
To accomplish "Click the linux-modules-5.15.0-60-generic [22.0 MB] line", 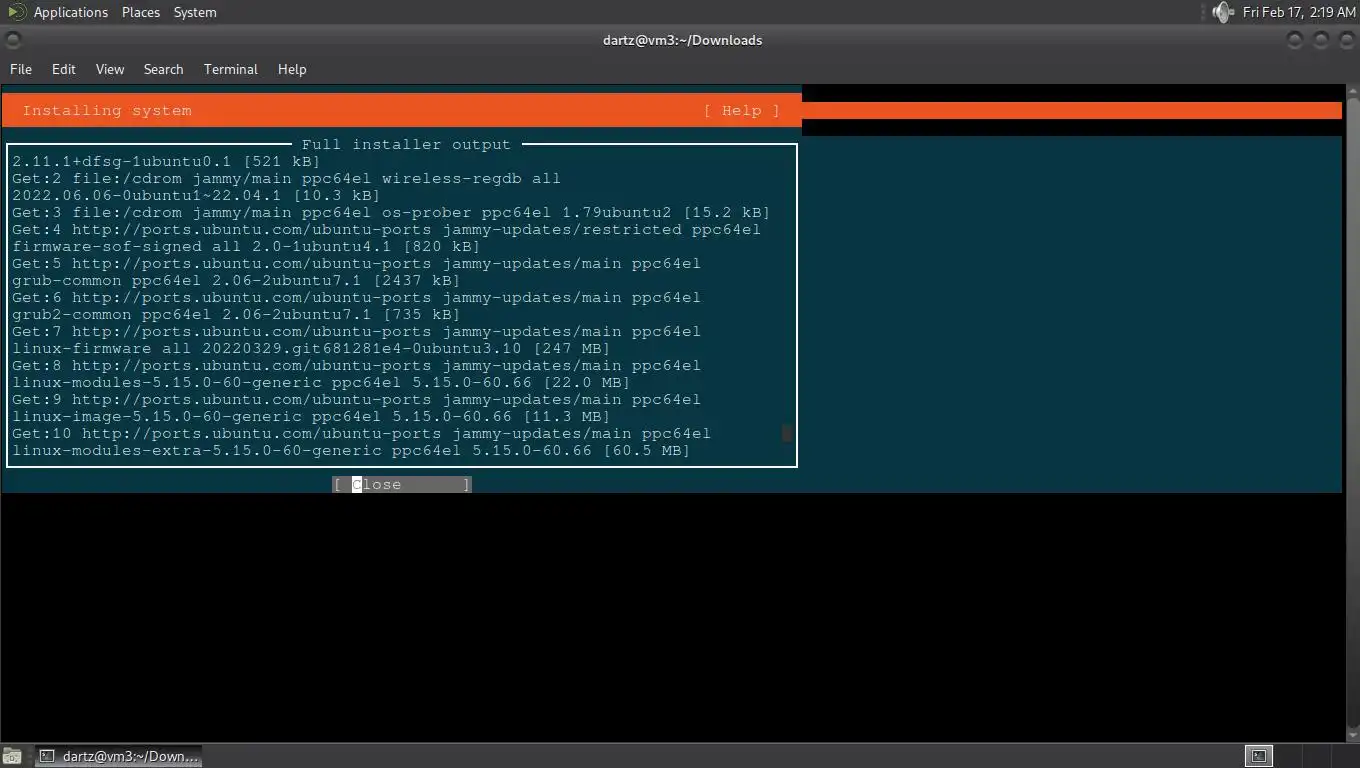I will tap(321, 382).
